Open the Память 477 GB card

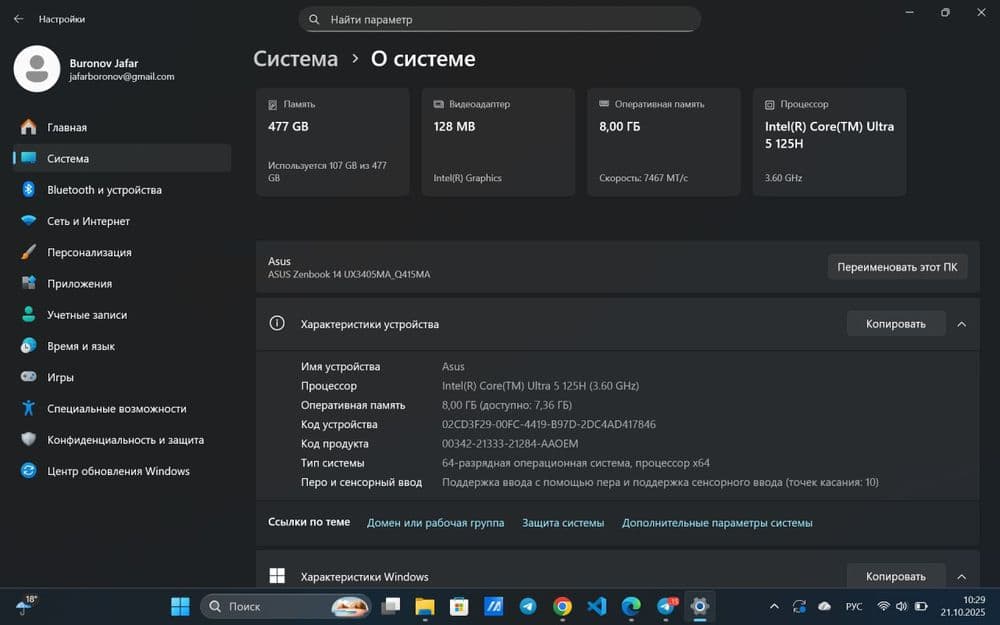point(332,142)
